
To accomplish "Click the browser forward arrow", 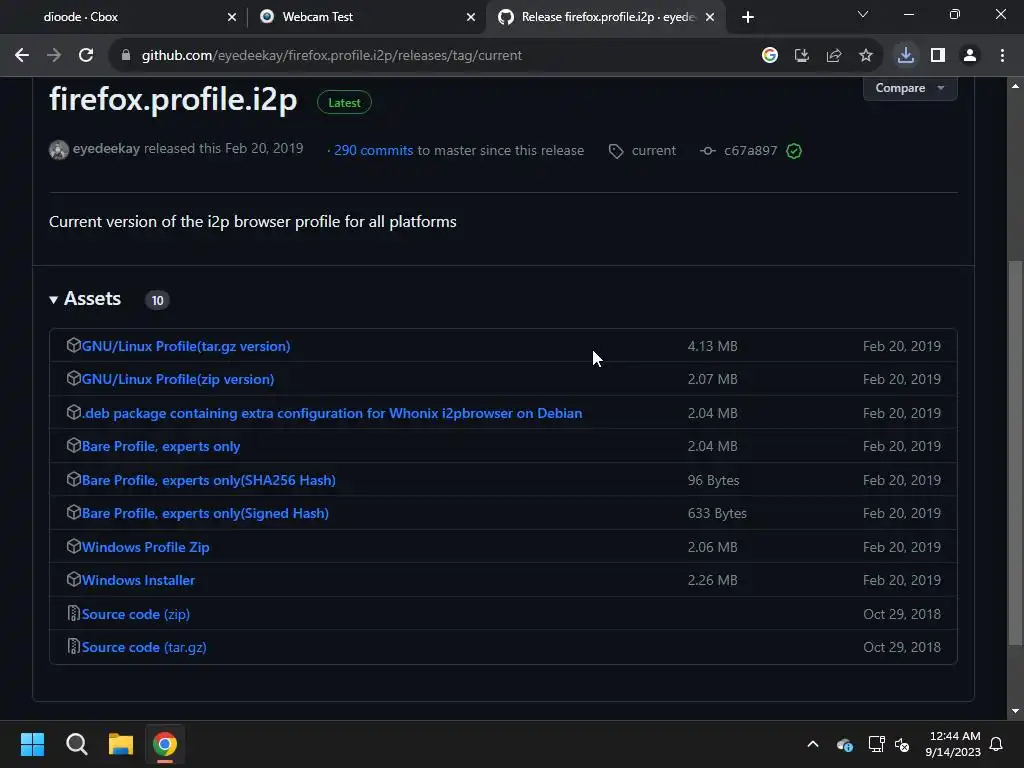I will point(54,56).
